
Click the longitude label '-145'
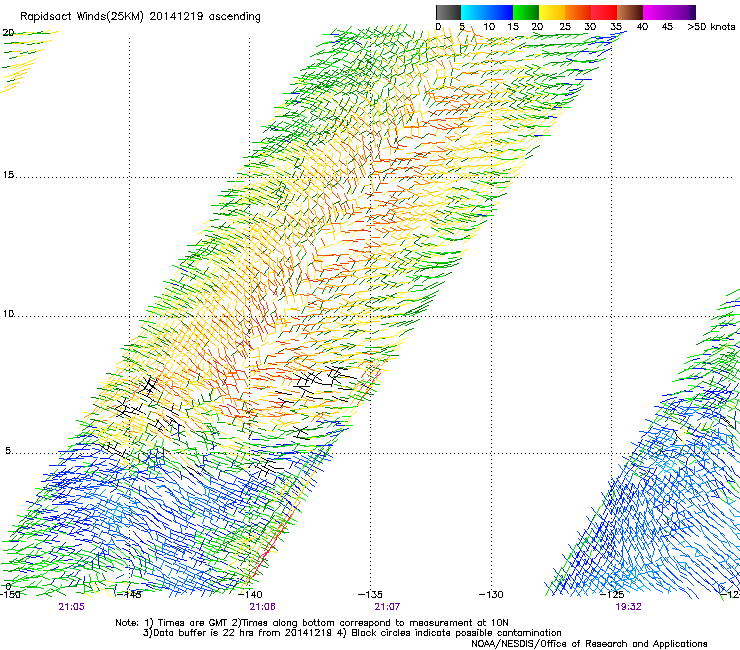130,594
